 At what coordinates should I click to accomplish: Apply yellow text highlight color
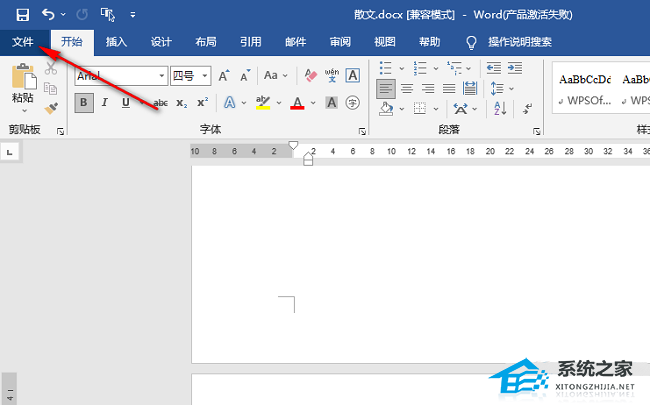pos(263,102)
